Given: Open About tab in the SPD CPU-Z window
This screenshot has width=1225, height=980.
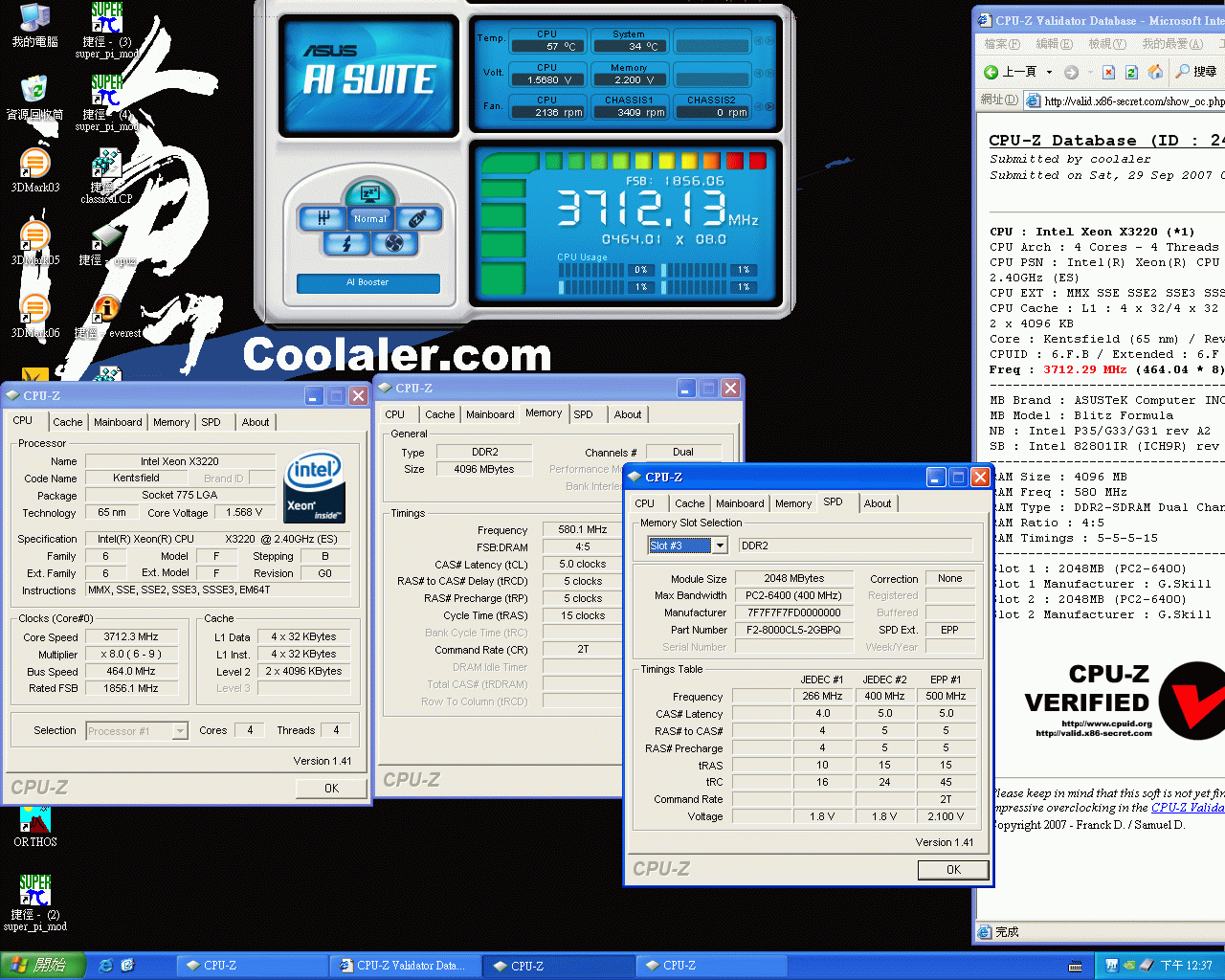Looking at the screenshot, I should tap(878, 503).
